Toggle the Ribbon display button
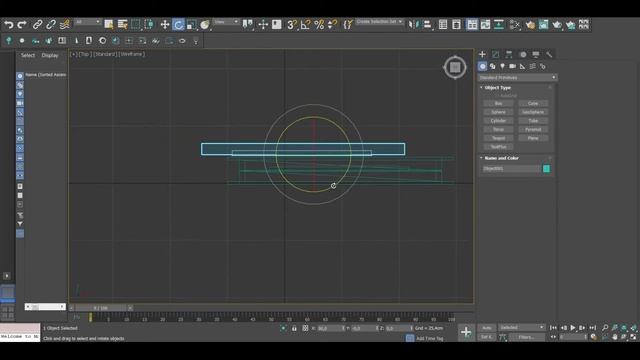The image size is (640, 360). point(472,25)
